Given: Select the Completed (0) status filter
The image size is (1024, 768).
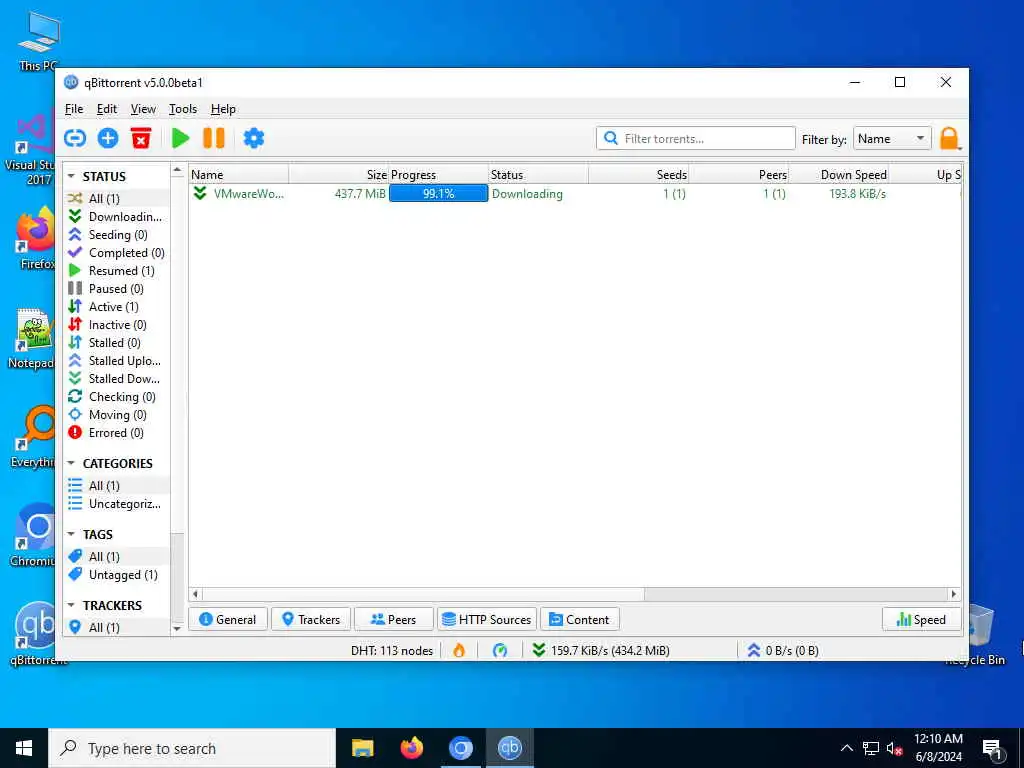Looking at the screenshot, I should click(118, 253).
